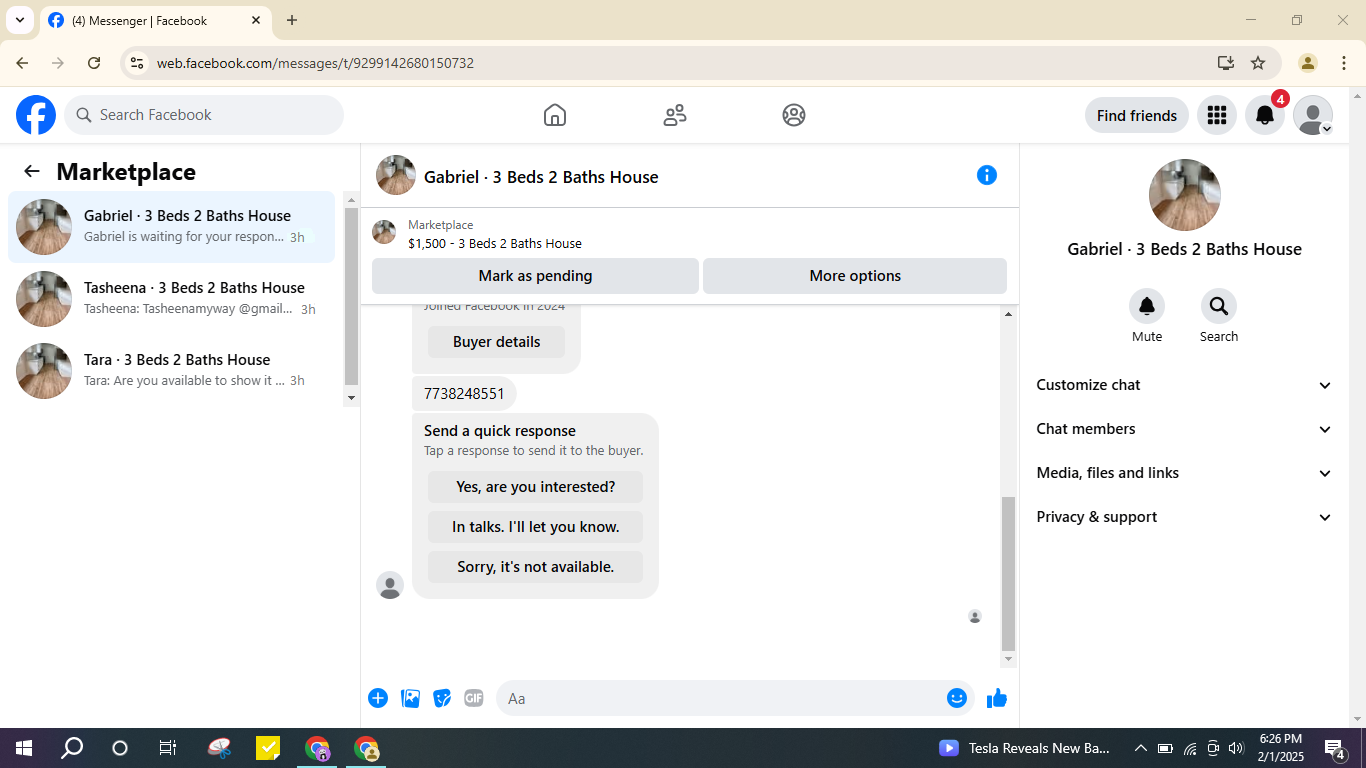The height and width of the screenshot is (768, 1366).
Task: Open the Chrome profile icon
Action: point(1307,63)
